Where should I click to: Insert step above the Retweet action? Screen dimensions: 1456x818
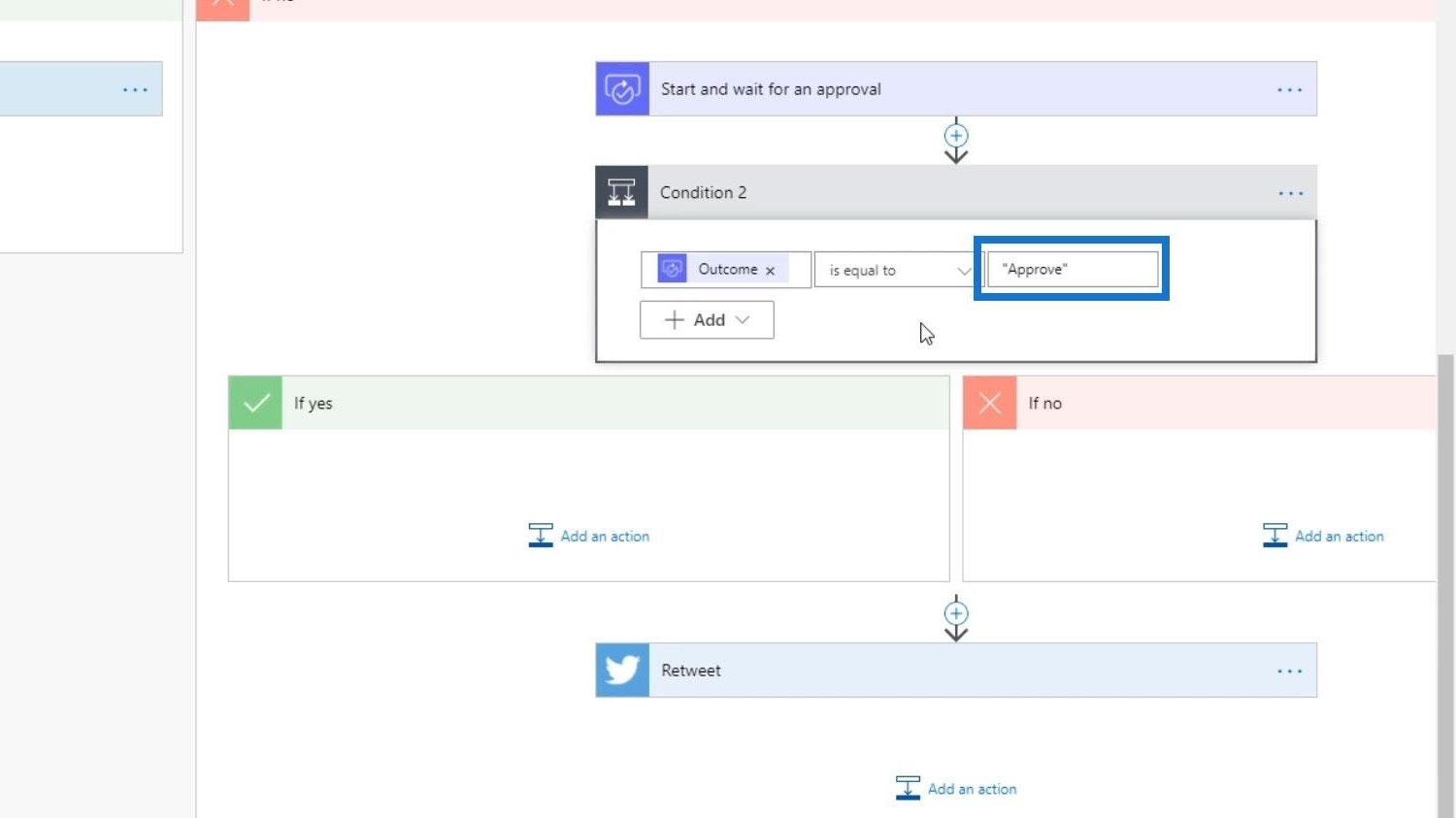(956, 613)
